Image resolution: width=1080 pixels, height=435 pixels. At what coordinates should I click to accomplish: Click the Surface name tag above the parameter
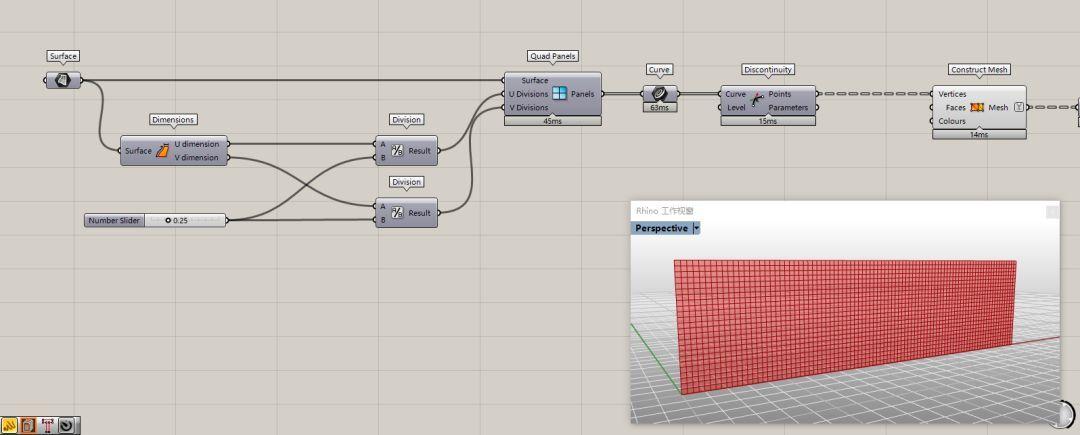pyautogui.click(x=63, y=56)
